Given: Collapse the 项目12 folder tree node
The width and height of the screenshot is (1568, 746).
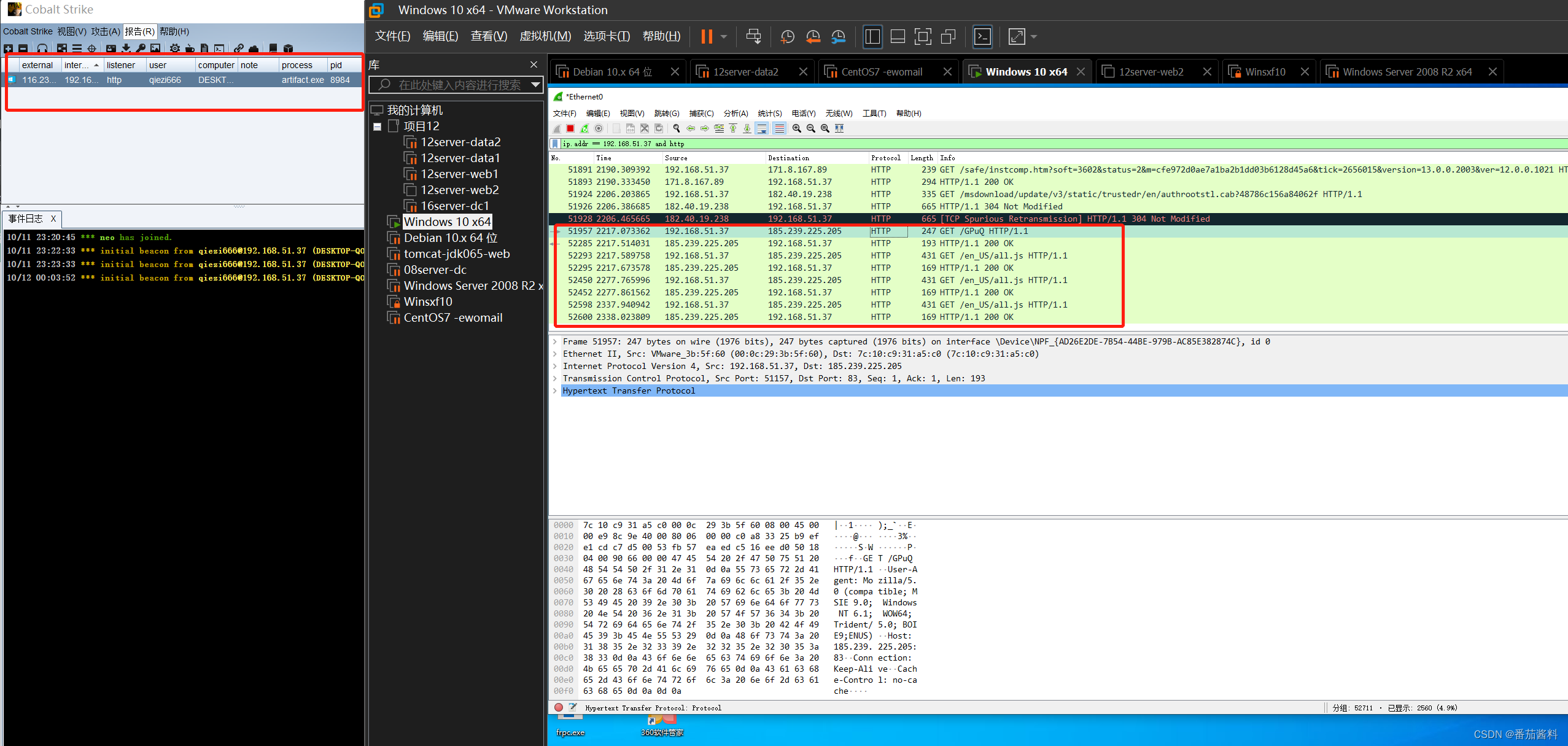Looking at the screenshot, I should [377, 126].
